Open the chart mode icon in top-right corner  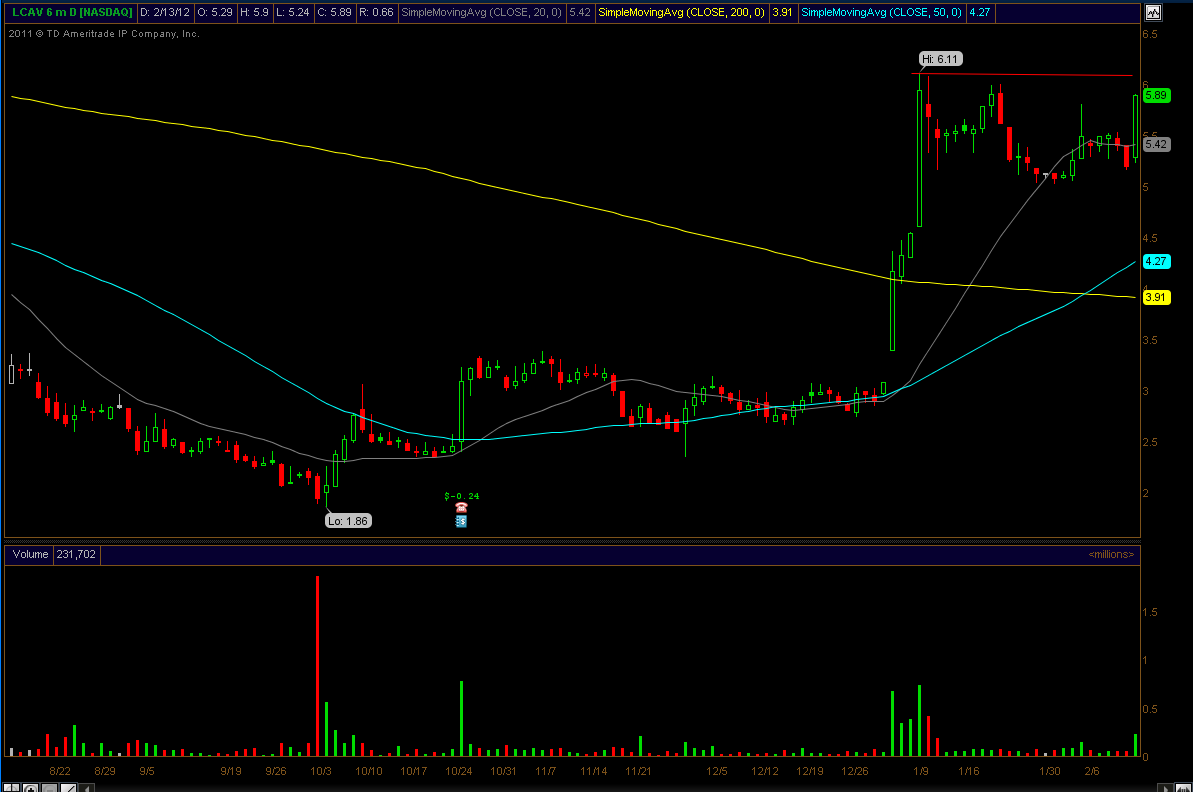pos(1153,12)
